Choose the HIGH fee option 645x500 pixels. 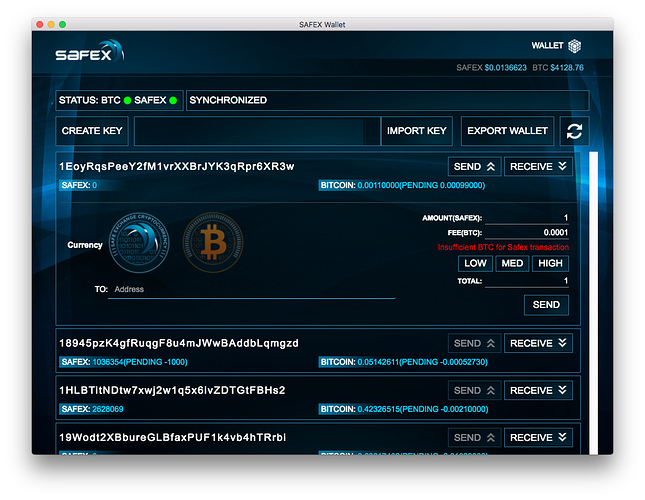tap(550, 264)
